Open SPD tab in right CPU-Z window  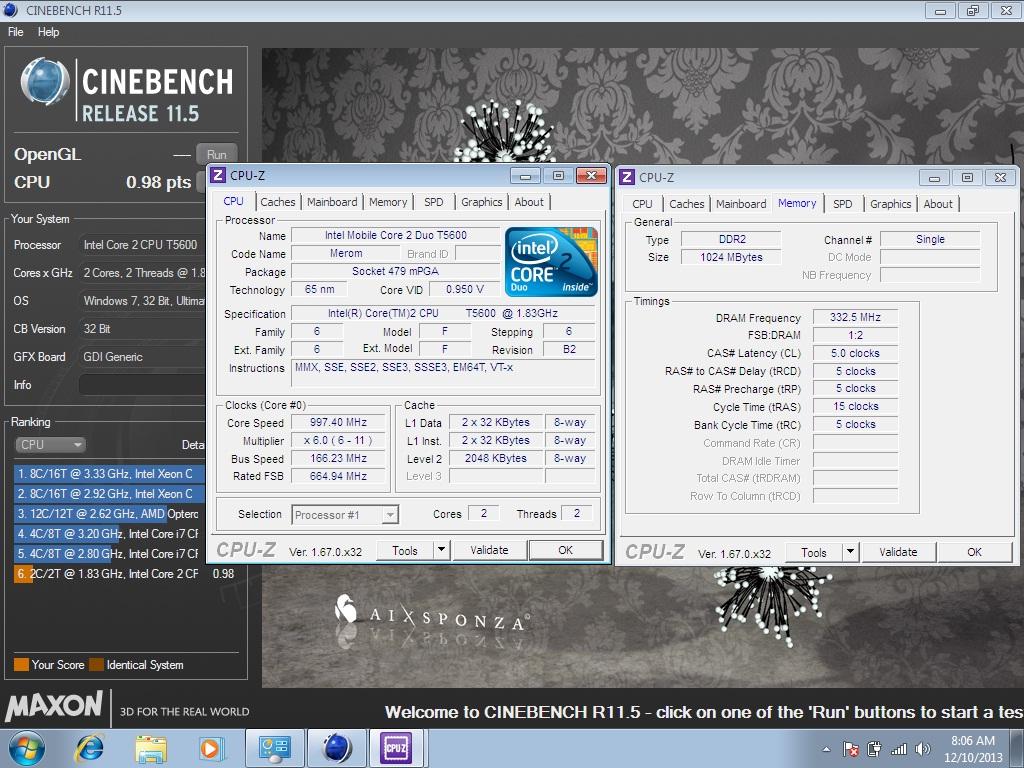pyautogui.click(x=842, y=204)
